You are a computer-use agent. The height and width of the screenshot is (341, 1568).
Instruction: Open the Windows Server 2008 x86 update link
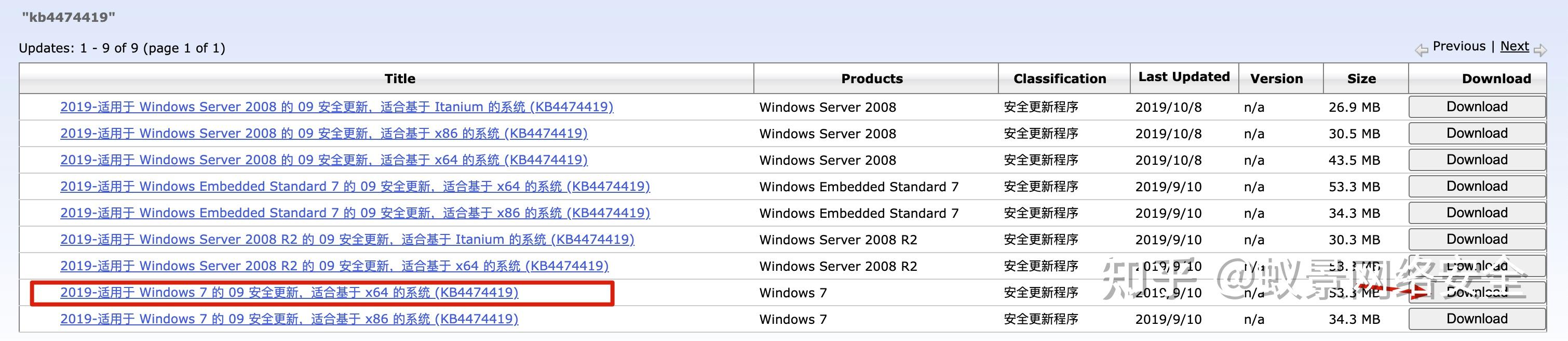[324, 134]
